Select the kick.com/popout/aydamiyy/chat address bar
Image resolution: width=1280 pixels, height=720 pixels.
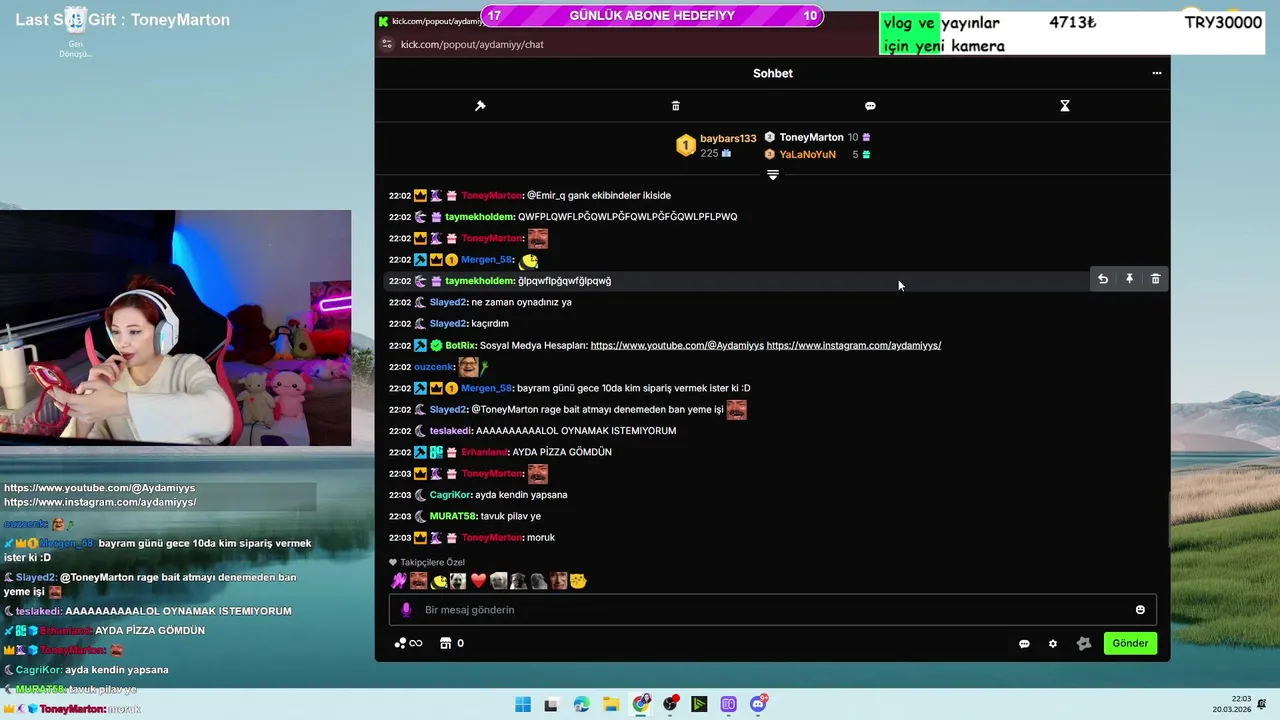pos(472,44)
